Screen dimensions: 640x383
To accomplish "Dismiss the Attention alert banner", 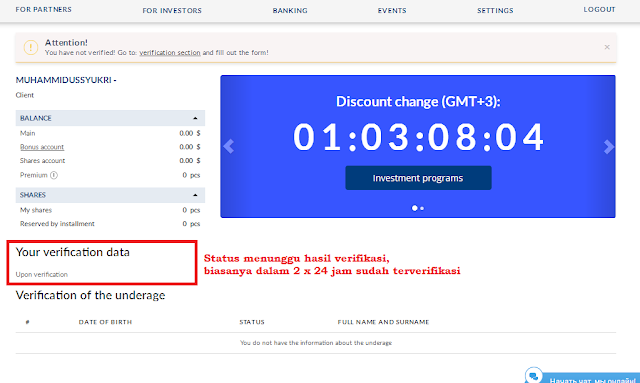I will tap(607, 47).
